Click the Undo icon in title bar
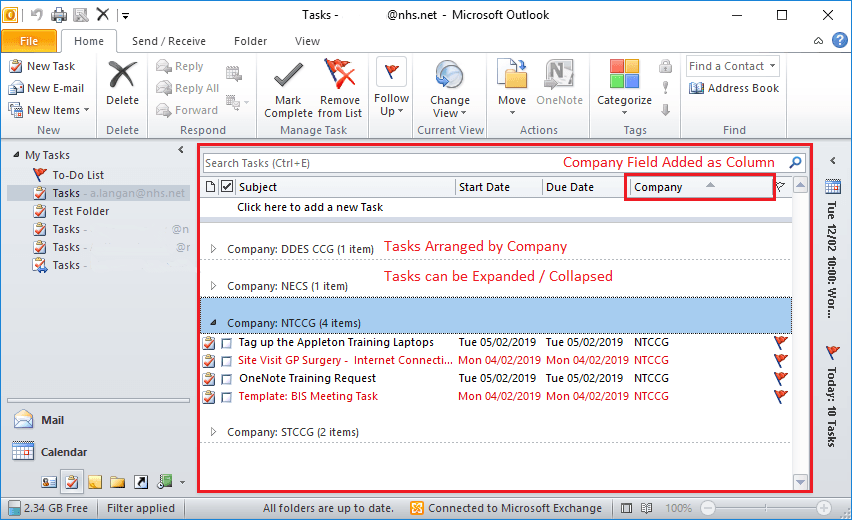The image size is (852, 520). [36, 15]
